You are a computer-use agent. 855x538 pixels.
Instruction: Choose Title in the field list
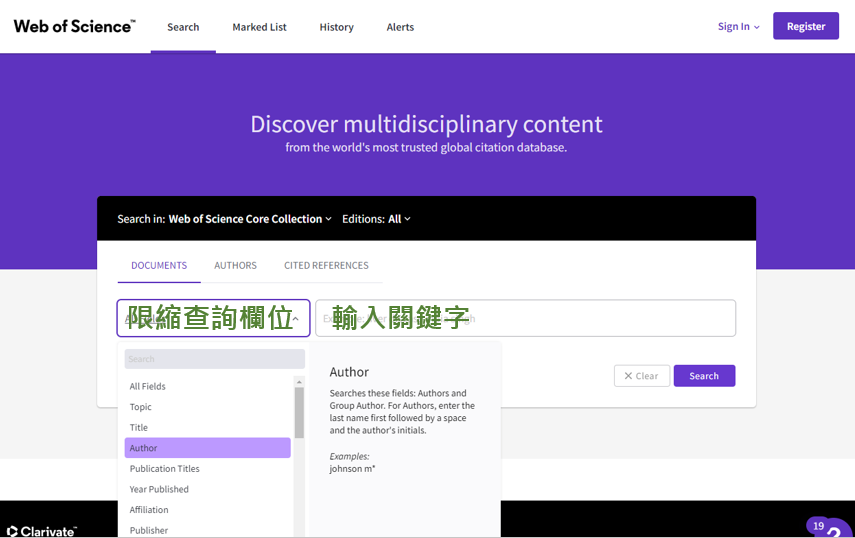tap(207, 427)
